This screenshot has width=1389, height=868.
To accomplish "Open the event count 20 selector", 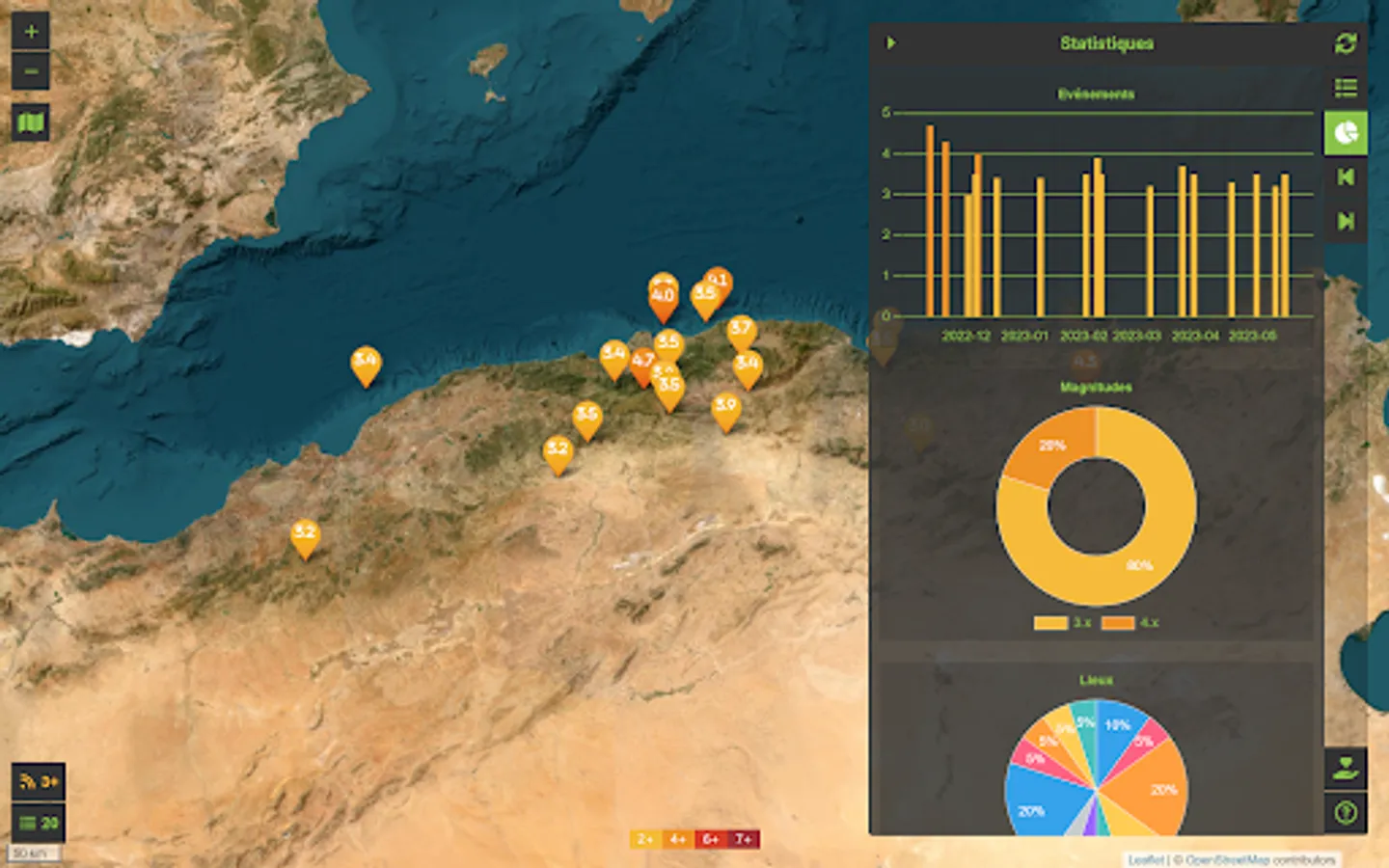I will point(39,823).
